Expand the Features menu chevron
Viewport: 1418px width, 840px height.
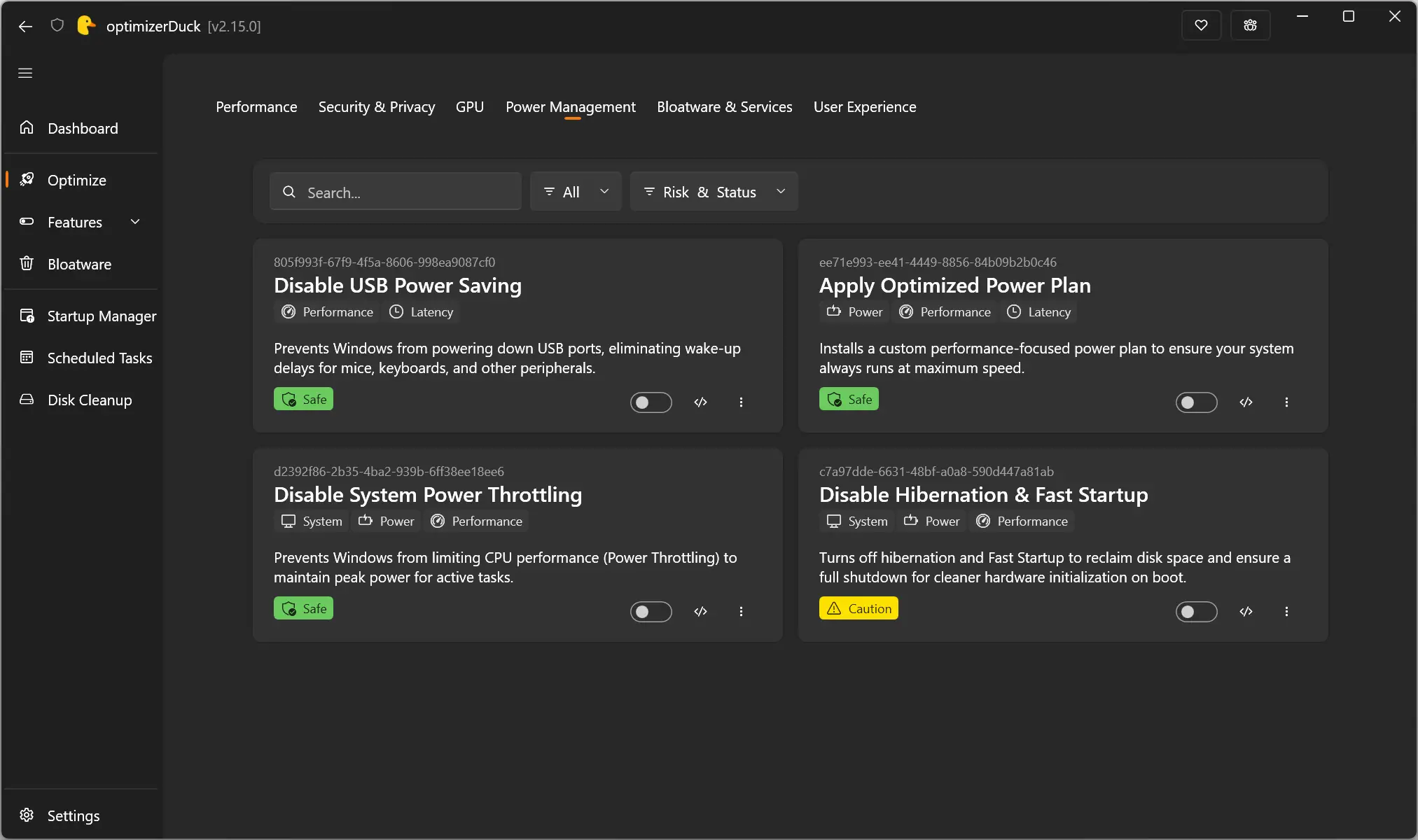pos(135,222)
